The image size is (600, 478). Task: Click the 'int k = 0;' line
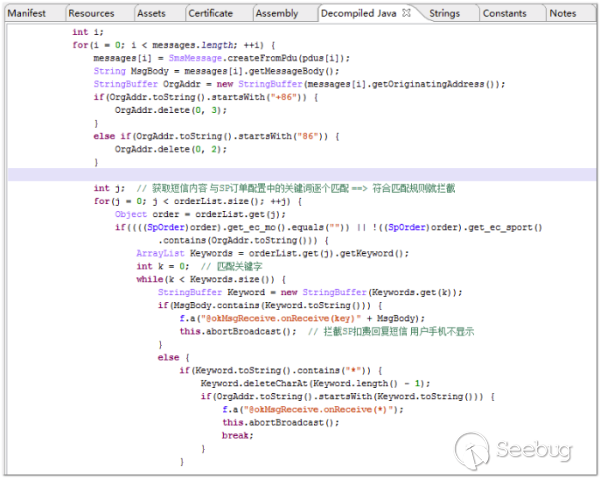pyautogui.click(x=160, y=266)
